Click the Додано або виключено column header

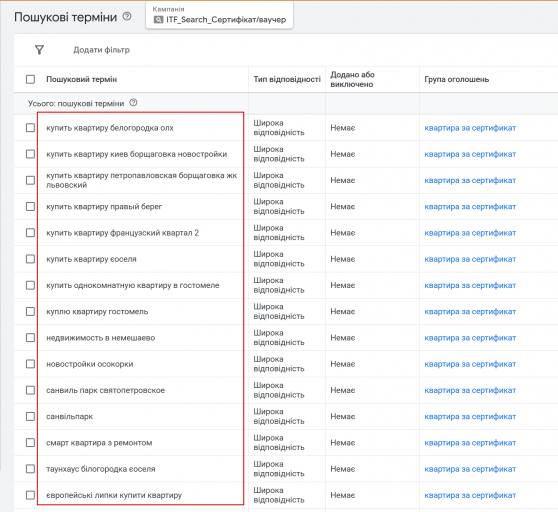(x=352, y=79)
